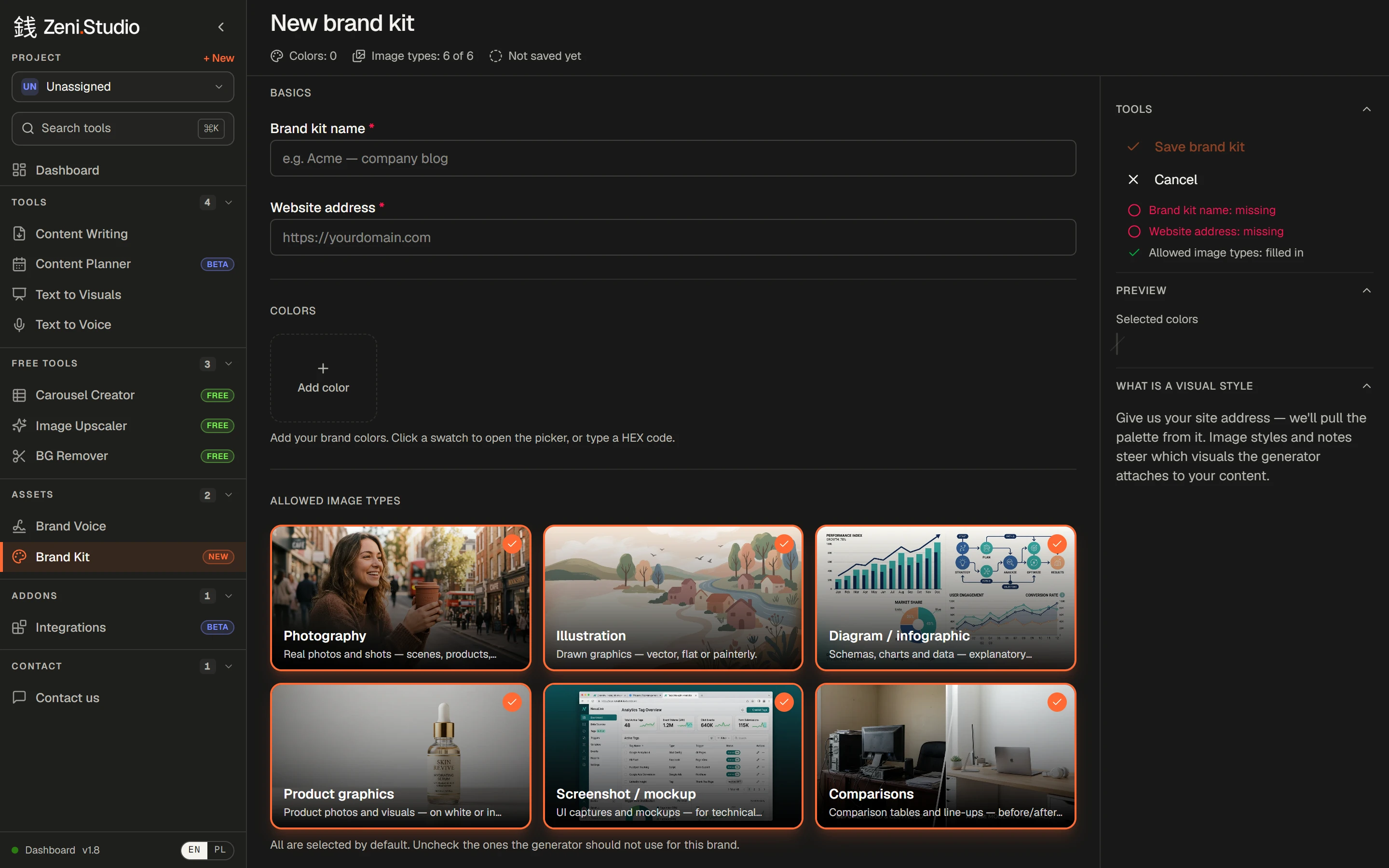The image size is (1389, 868).
Task: Open the Unassigned project dropdown
Action: pyautogui.click(x=123, y=87)
